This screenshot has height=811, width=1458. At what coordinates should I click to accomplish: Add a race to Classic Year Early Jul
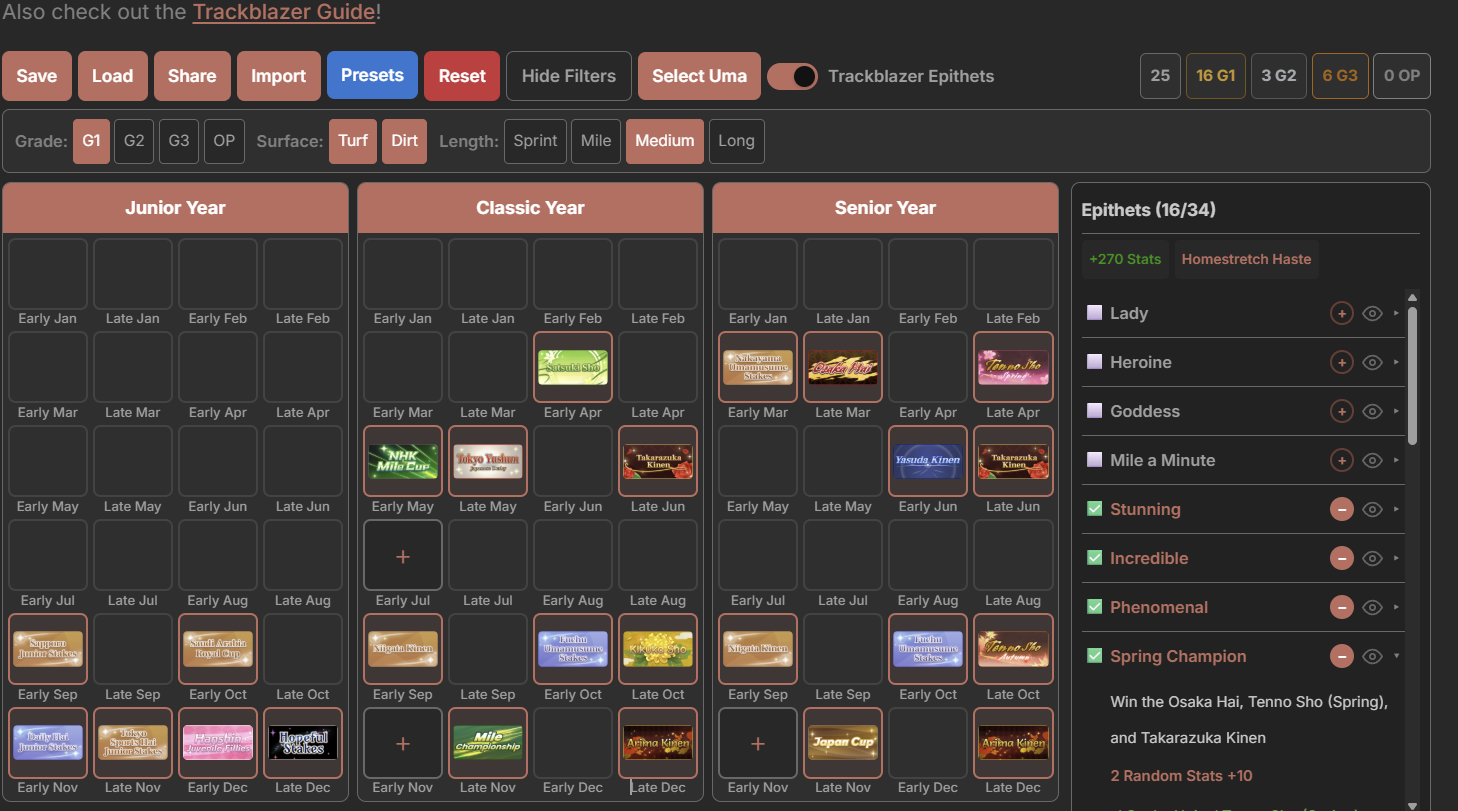403,555
